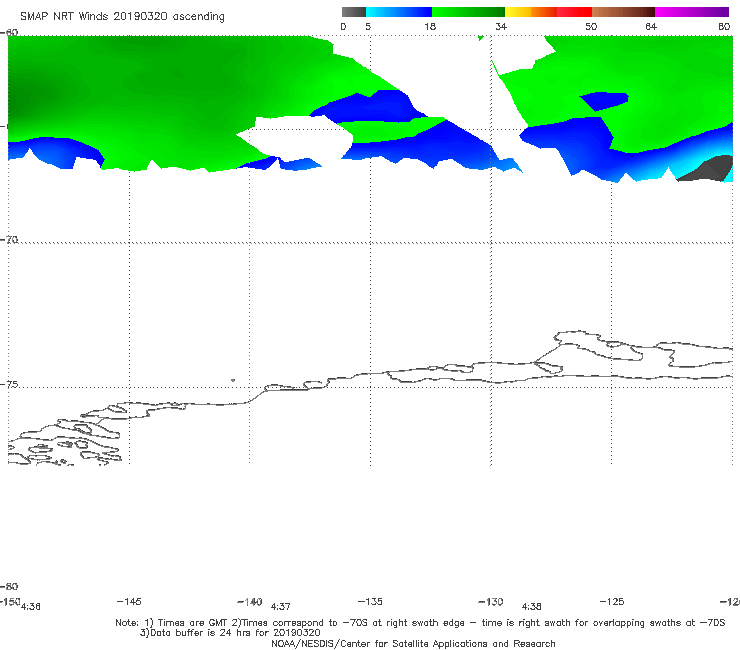
Task: Click the small isolated blue patch inside the green area
Action: coord(605,101)
